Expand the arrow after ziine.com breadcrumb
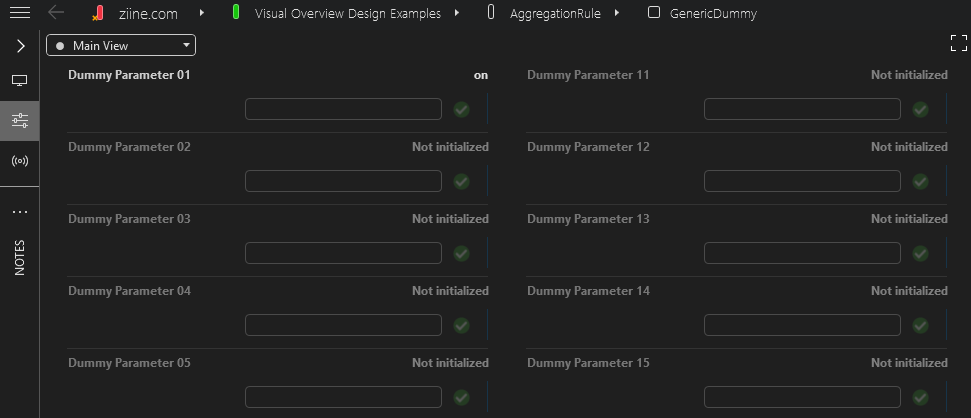This screenshot has height=418, width=971. click(202, 13)
